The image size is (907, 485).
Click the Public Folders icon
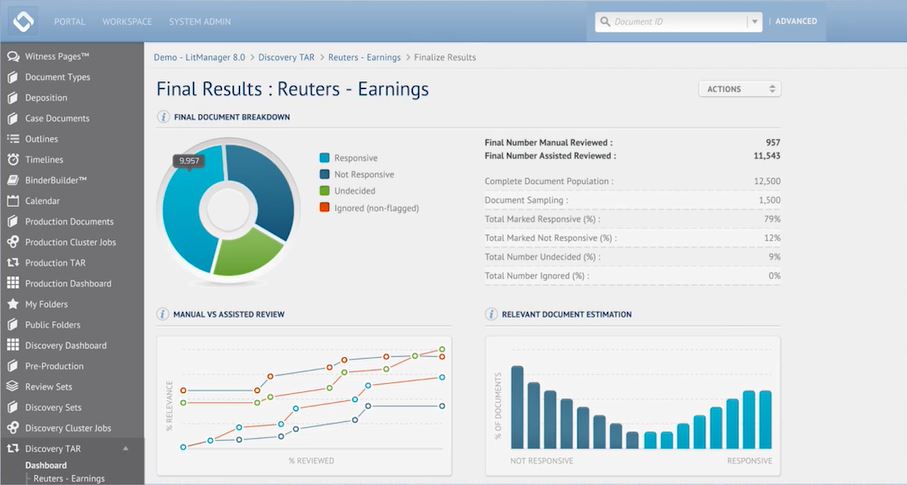[13, 325]
